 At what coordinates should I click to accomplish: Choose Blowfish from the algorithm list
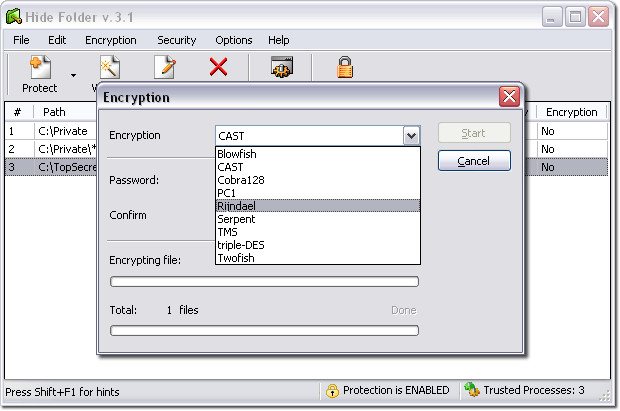(318, 154)
